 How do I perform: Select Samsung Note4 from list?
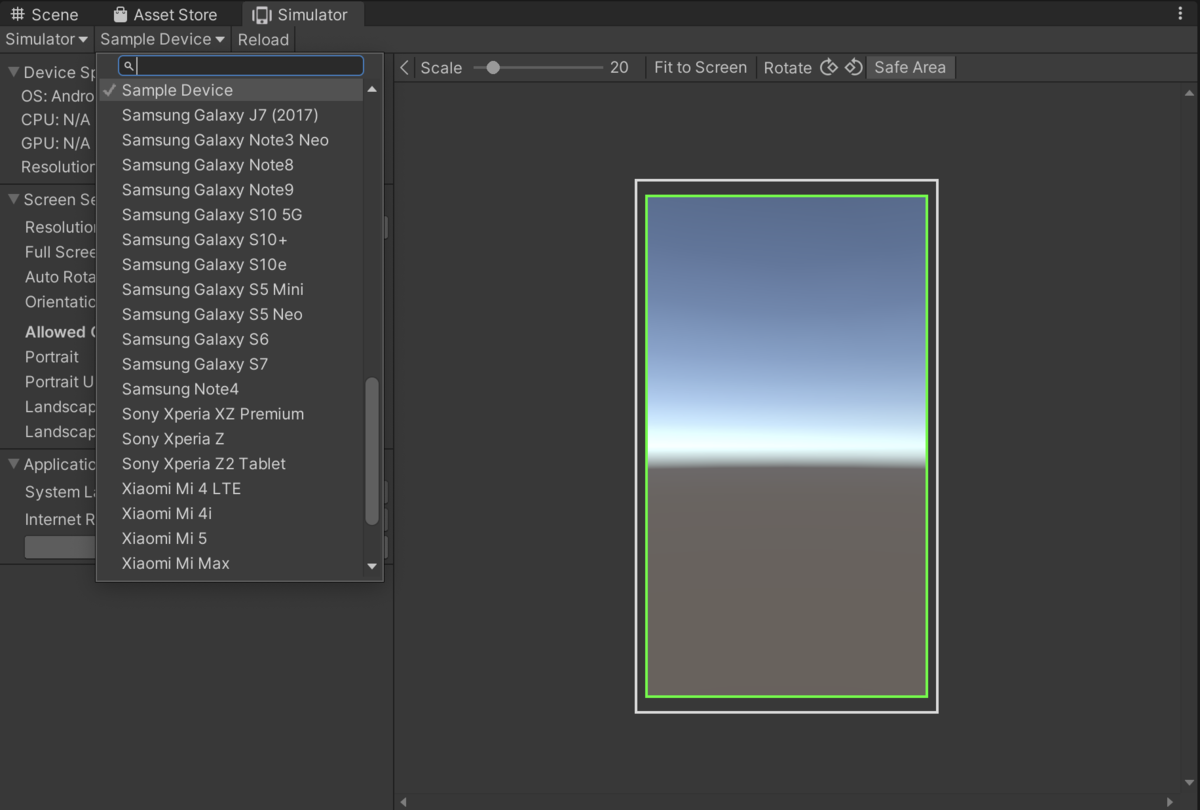pos(231,389)
